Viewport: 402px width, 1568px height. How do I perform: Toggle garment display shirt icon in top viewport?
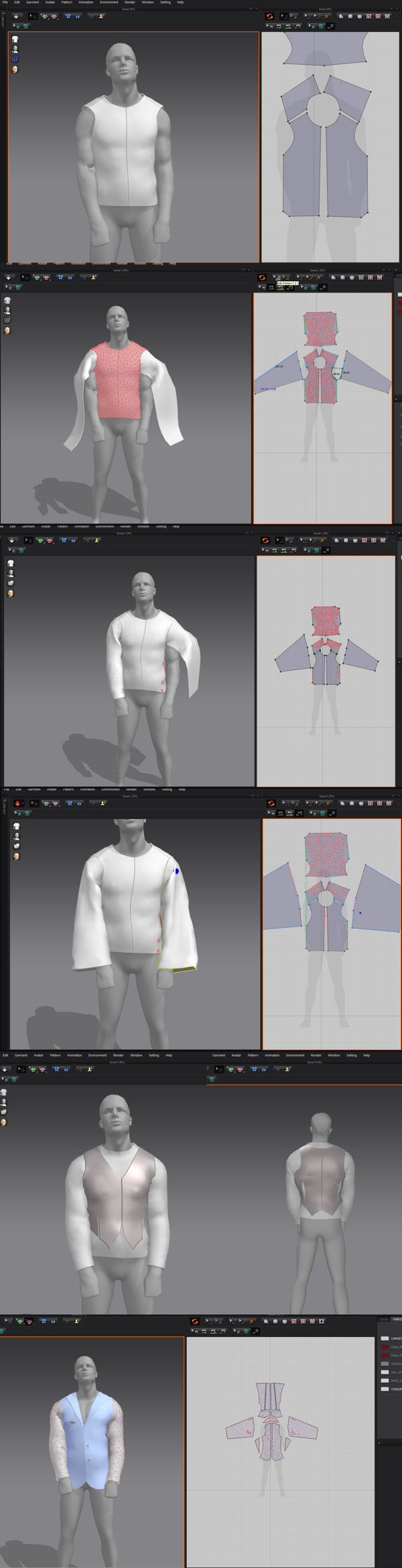15,40
